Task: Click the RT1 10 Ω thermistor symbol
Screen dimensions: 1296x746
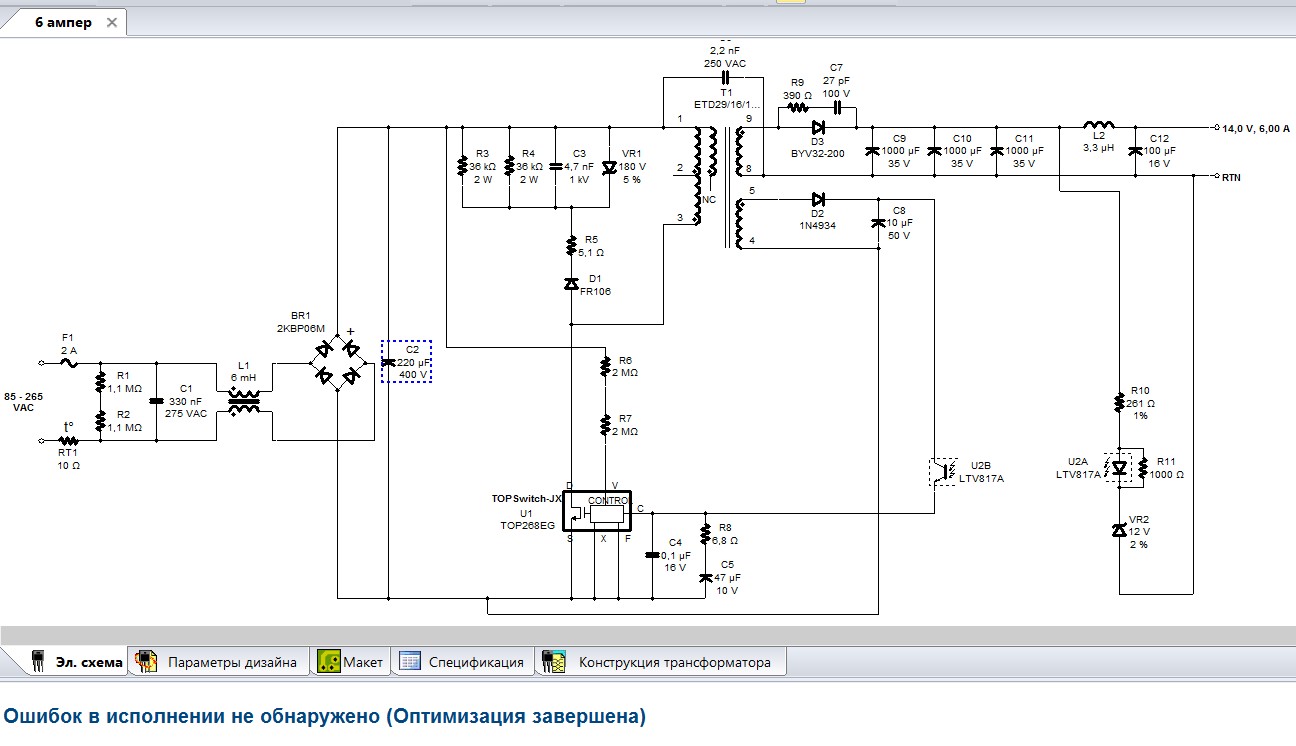Action: (x=67, y=440)
